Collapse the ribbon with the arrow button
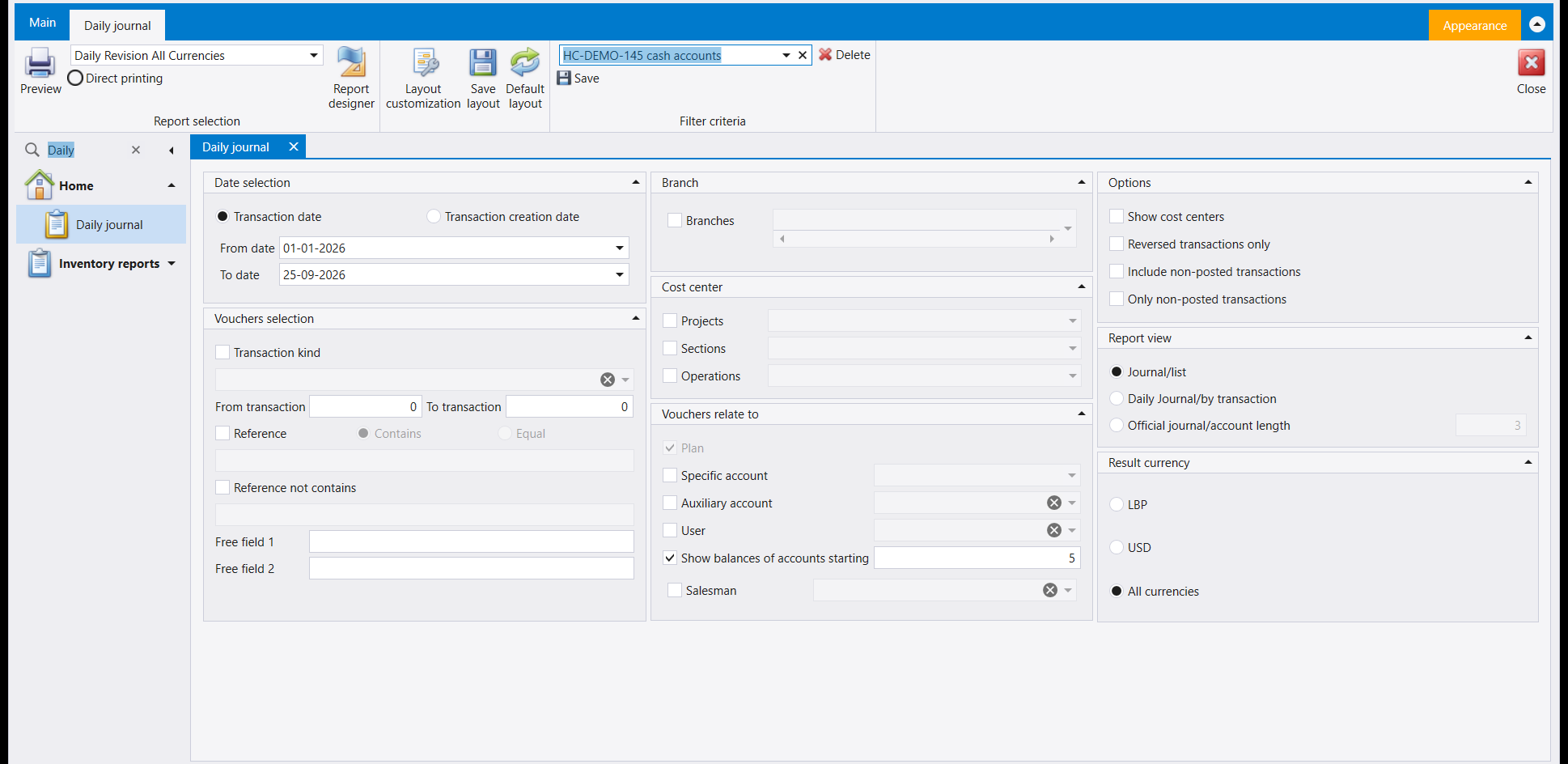 (1537, 24)
